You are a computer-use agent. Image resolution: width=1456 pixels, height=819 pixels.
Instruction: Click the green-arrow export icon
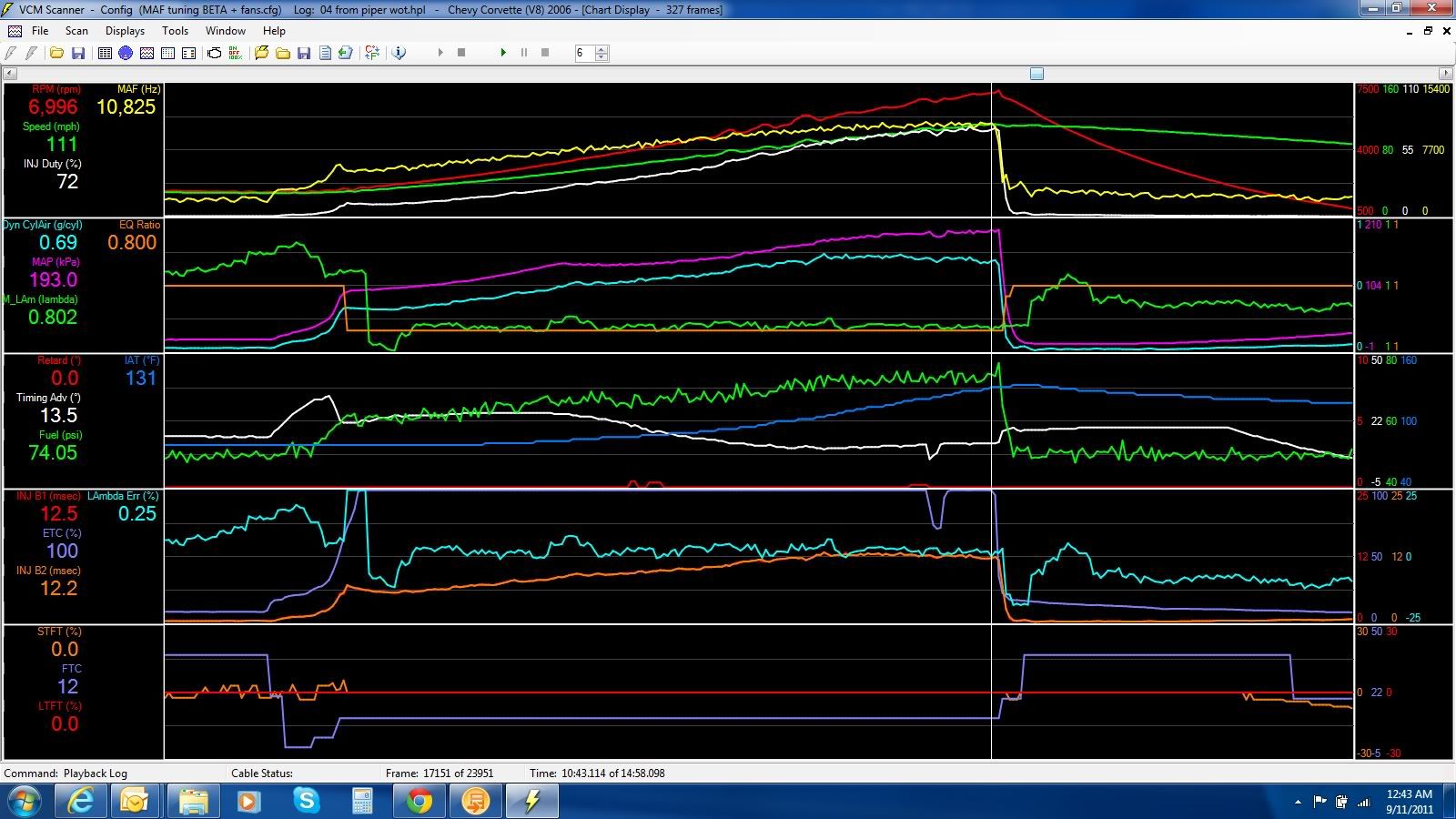click(346, 53)
